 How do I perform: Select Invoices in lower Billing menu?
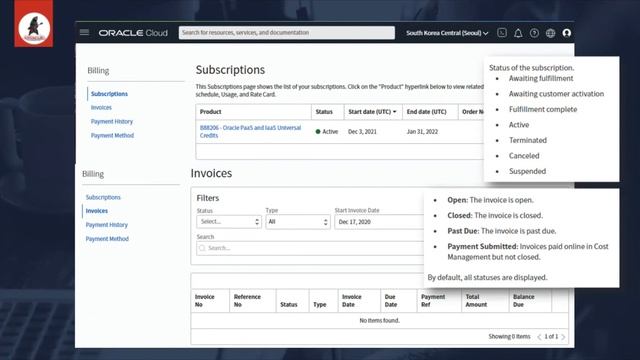(97, 211)
